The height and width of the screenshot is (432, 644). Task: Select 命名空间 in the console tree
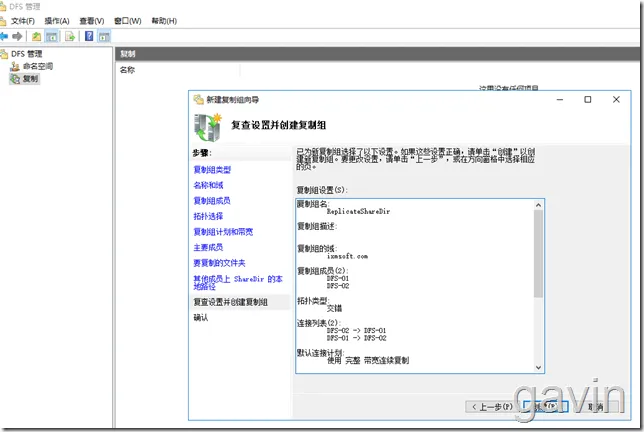point(38,66)
